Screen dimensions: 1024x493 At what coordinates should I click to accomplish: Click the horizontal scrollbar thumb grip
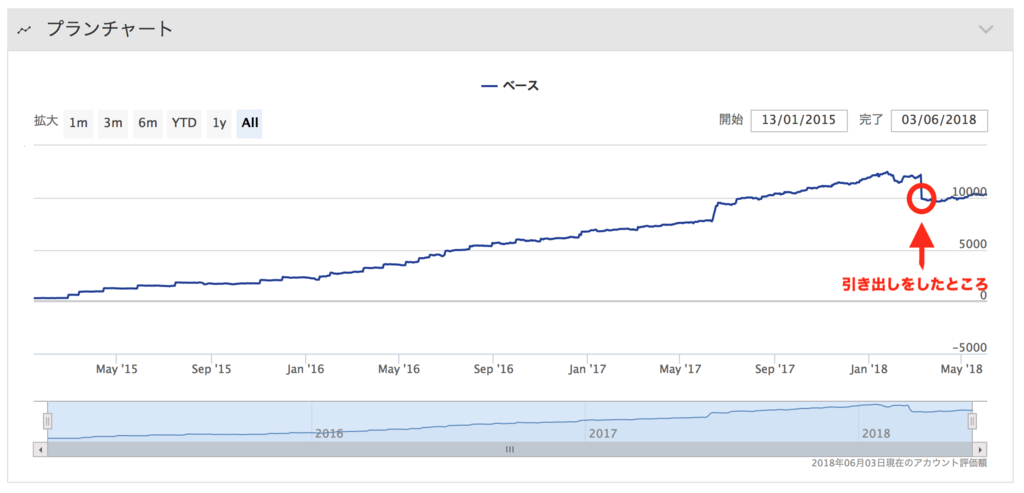(510, 449)
